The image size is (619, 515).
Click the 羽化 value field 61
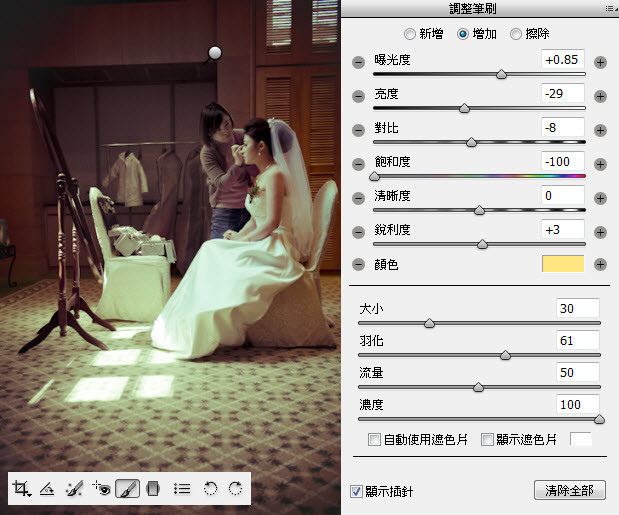[578, 340]
